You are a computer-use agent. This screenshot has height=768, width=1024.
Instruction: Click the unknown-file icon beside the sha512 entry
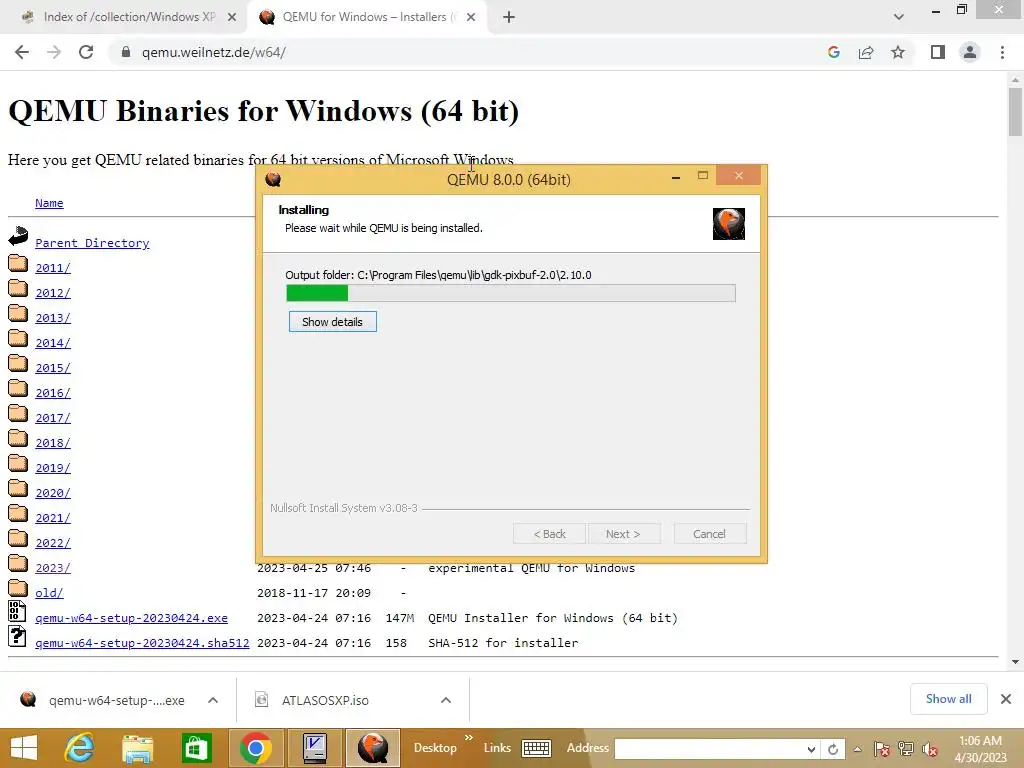(17, 636)
